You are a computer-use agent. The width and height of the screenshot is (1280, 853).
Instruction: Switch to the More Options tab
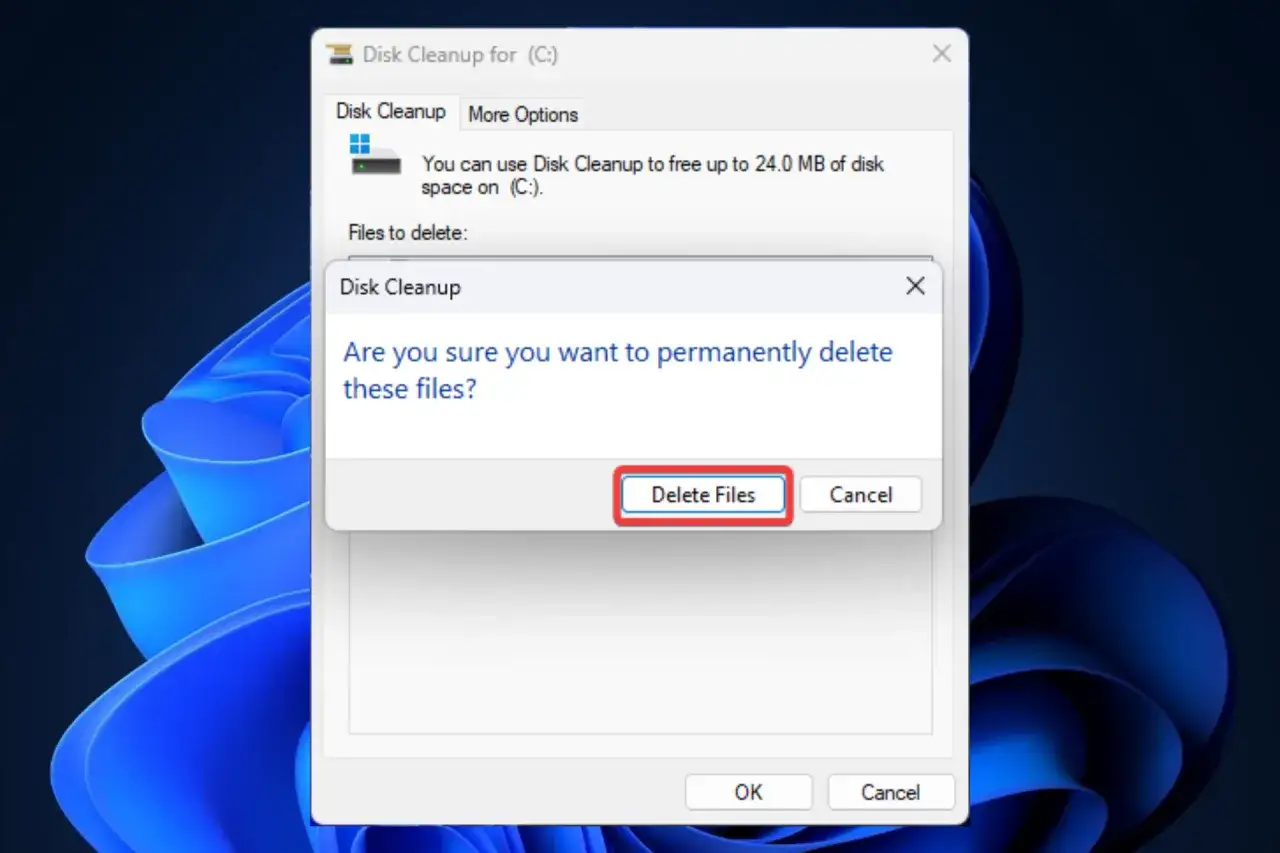click(523, 114)
